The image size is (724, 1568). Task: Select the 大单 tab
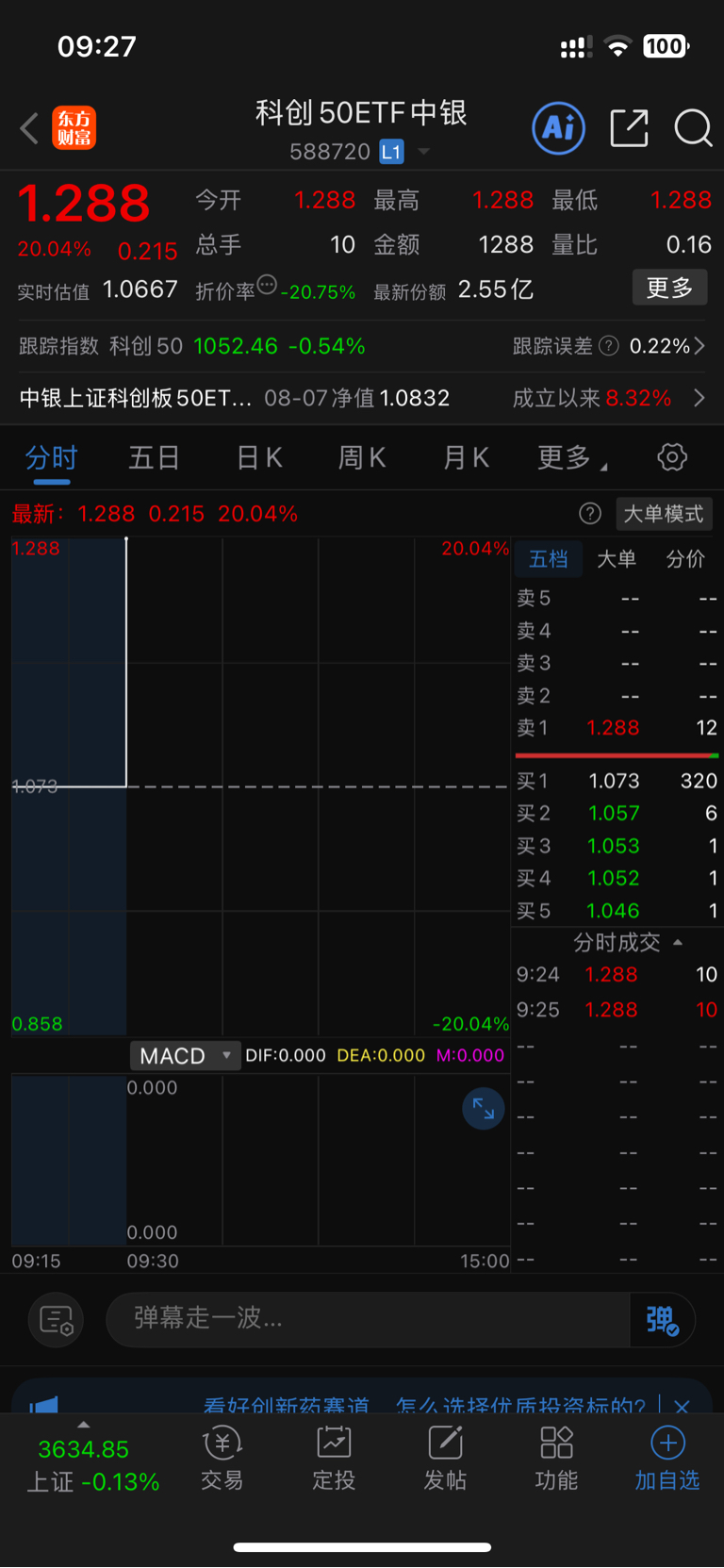pyautogui.click(x=617, y=559)
